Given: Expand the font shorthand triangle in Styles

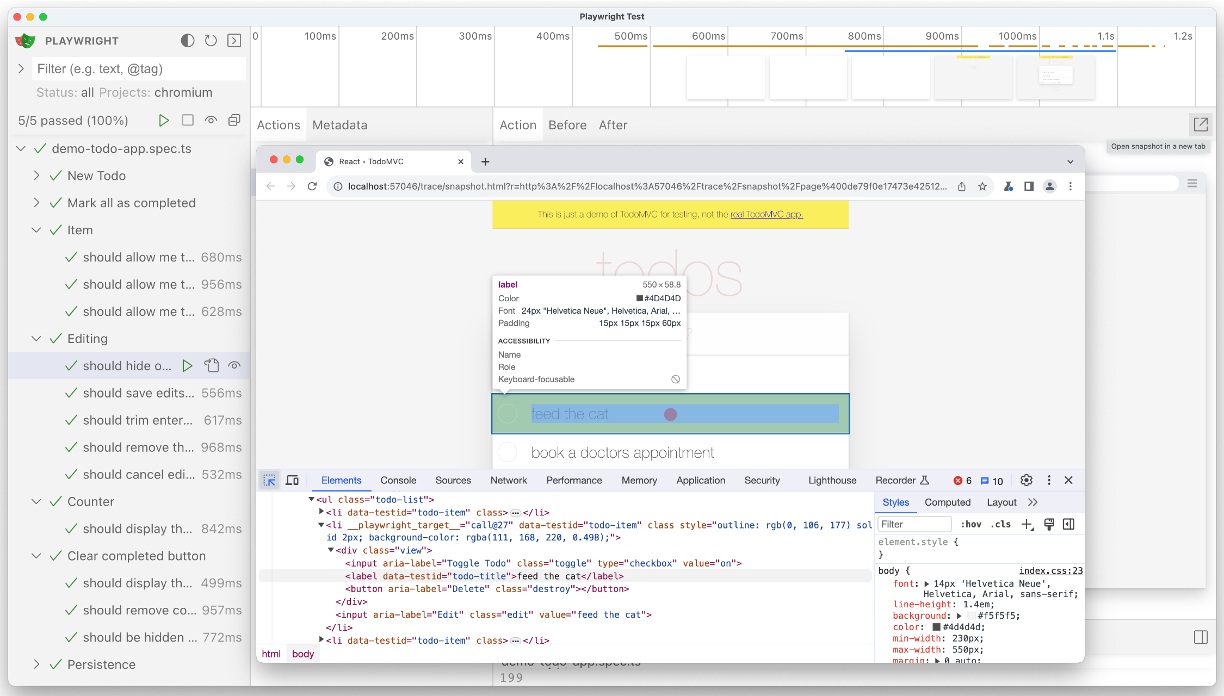Looking at the screenshot, I should pyautogui.click(x=926, y=583).
